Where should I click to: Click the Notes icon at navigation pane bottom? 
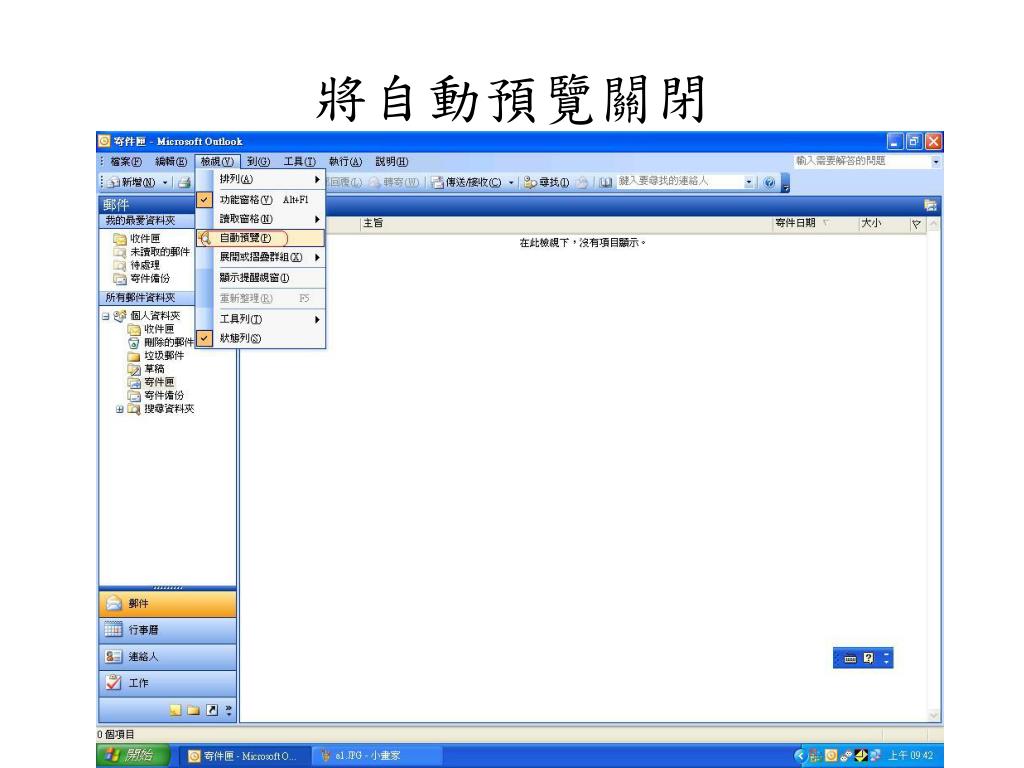176,710
